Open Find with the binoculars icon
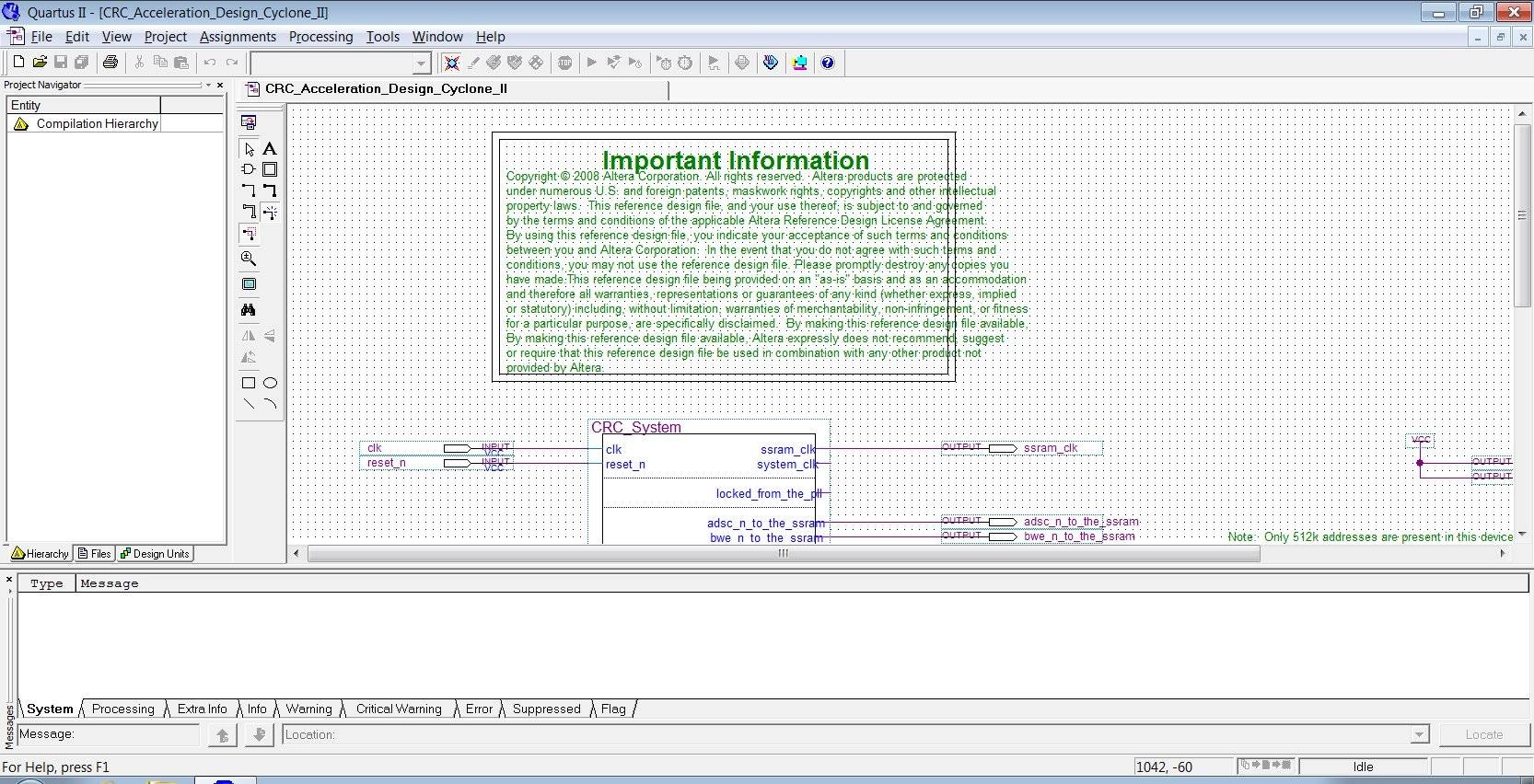 [x=249, y=310]
